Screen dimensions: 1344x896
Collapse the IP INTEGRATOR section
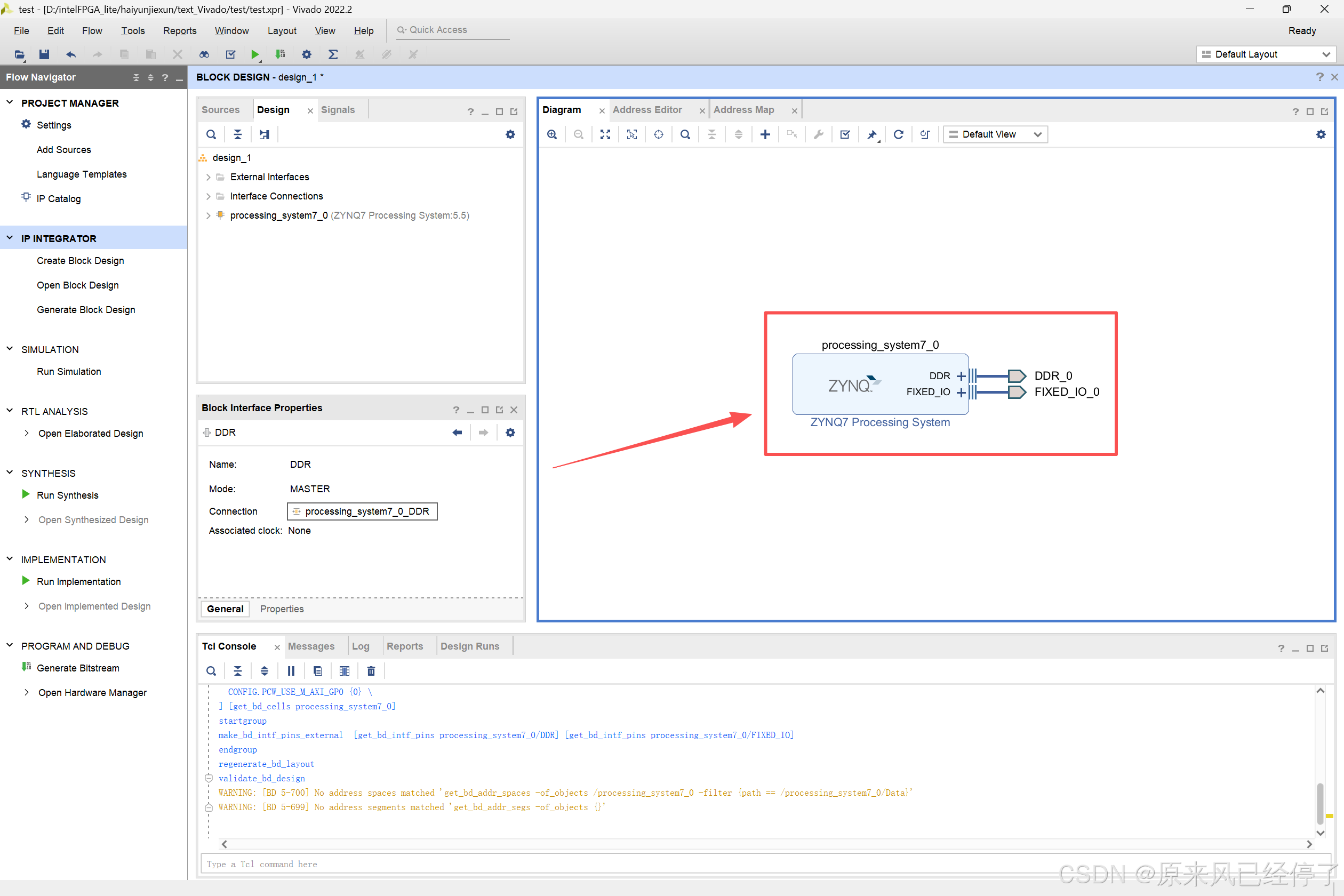[10, 238]
